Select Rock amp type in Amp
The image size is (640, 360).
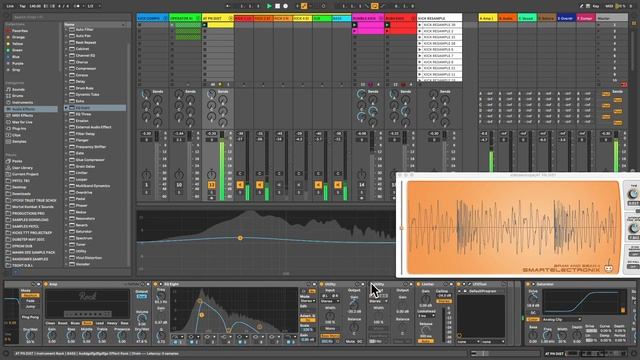click(87, 323)
